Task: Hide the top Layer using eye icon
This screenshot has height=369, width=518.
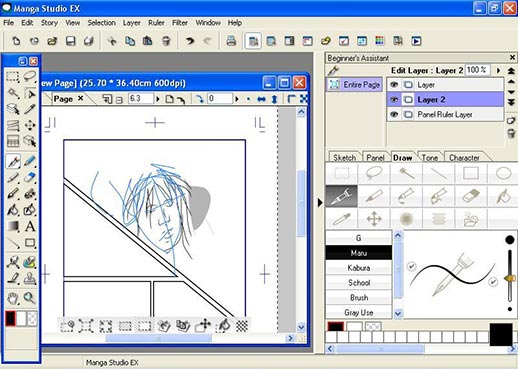Action: [x=394, y=85]
